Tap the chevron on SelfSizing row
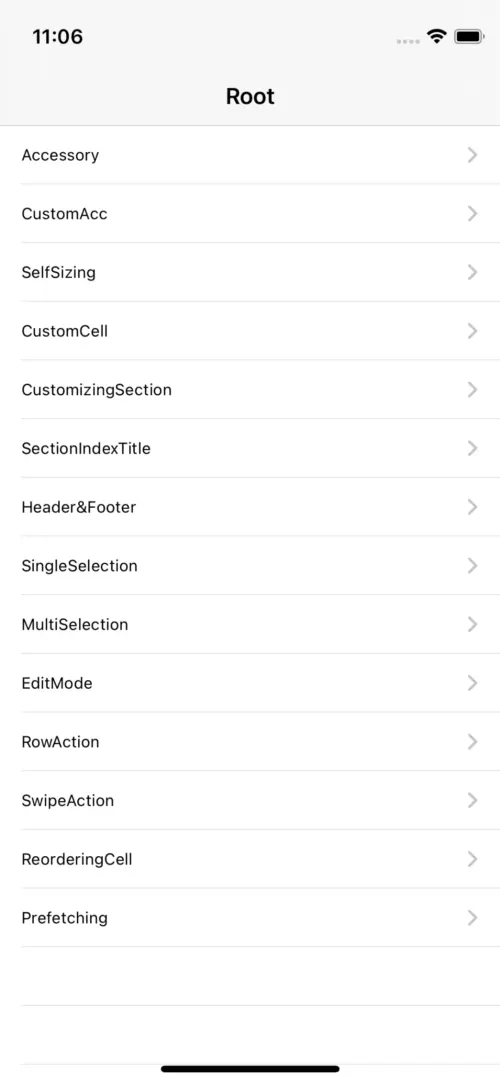The width and height of the screenshot is (500, 1083). 472,272
